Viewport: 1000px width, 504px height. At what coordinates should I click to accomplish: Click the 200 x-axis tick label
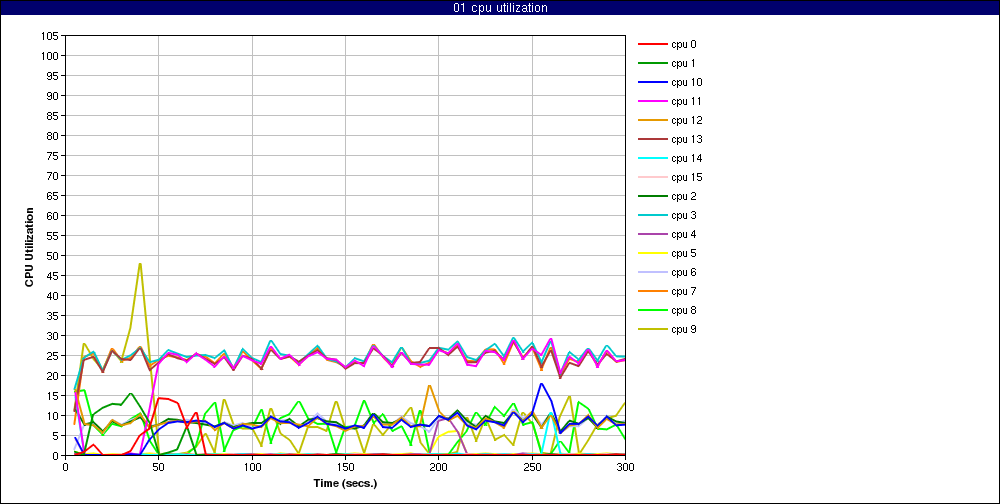coord(439,467)
